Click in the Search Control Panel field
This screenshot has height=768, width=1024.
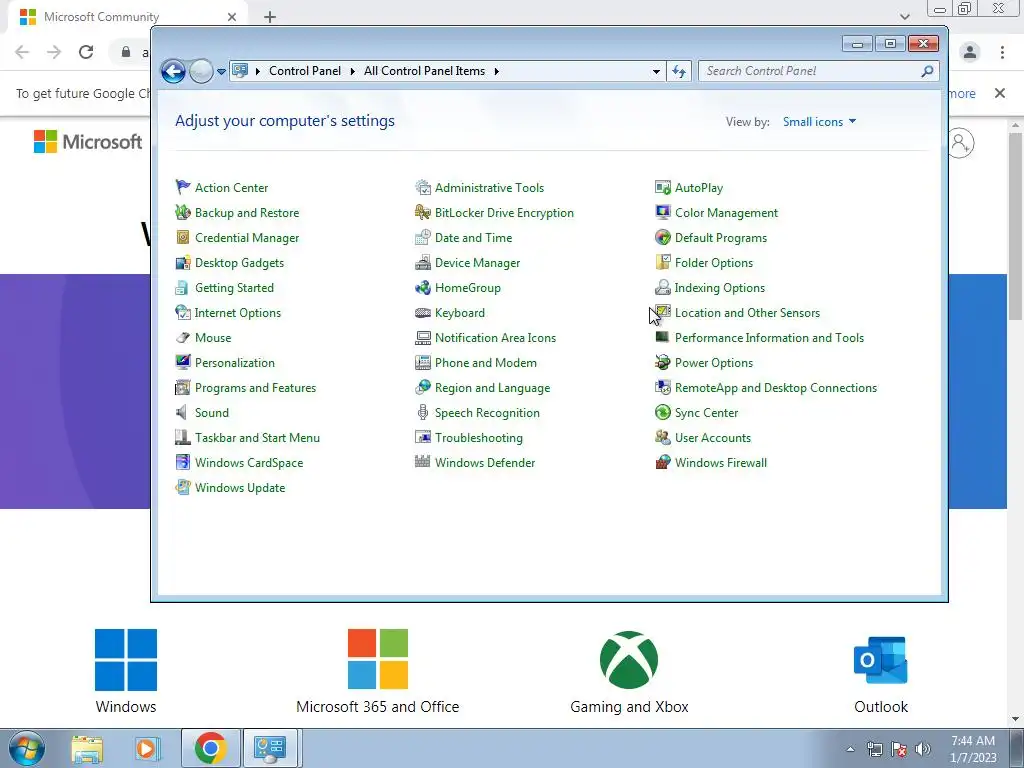(x=818, y=71)
